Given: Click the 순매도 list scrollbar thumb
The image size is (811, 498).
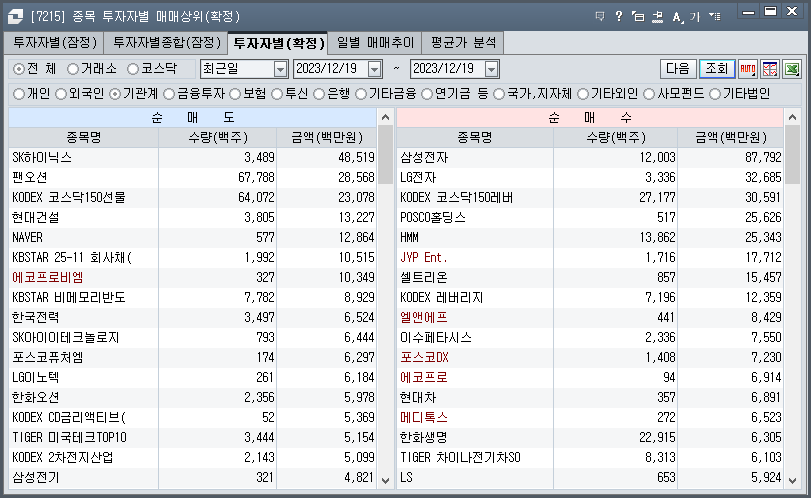Looking at the screenshot, I should [x=385, y=155].
